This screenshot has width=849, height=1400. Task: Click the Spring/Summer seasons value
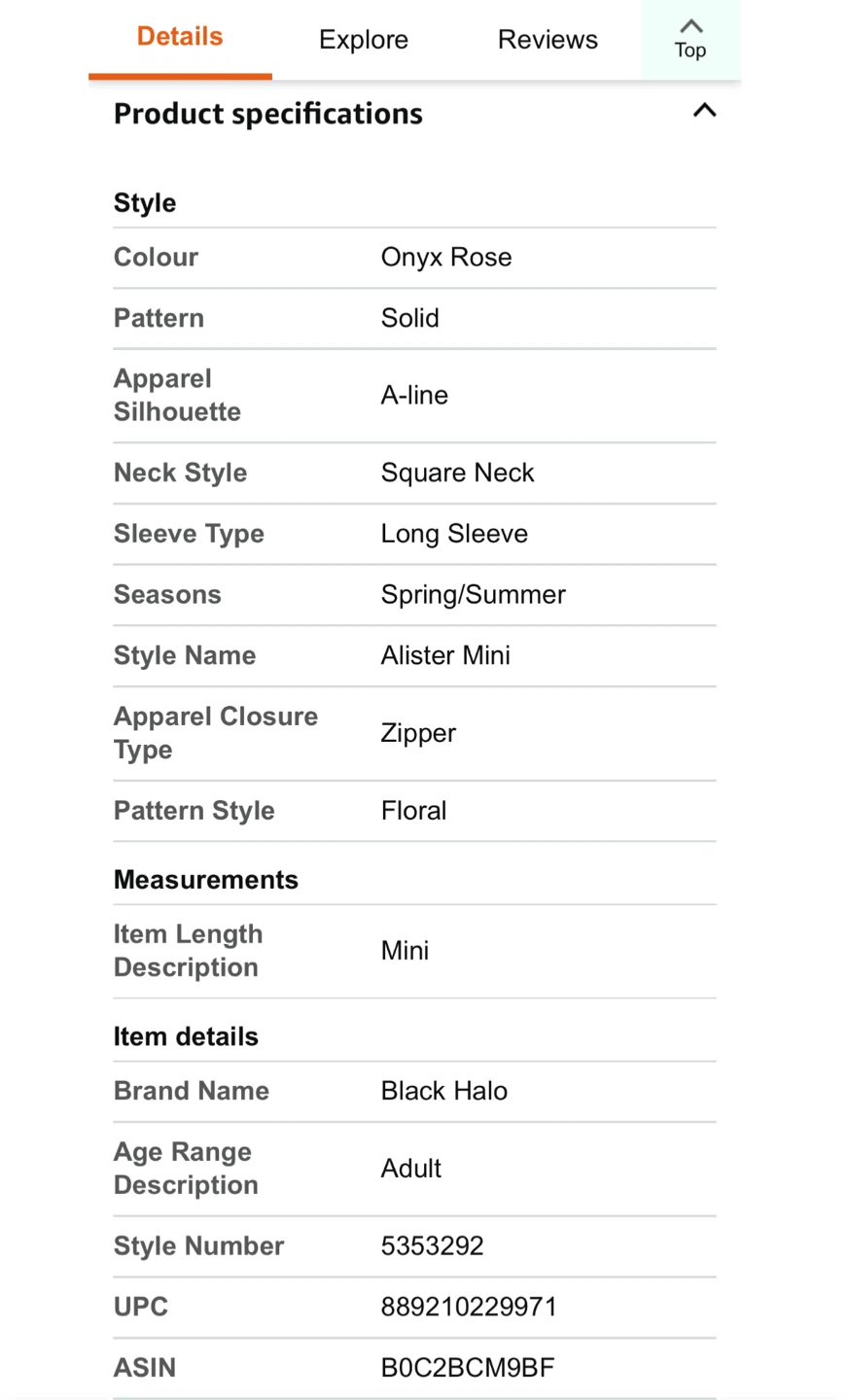pos(473,595)
